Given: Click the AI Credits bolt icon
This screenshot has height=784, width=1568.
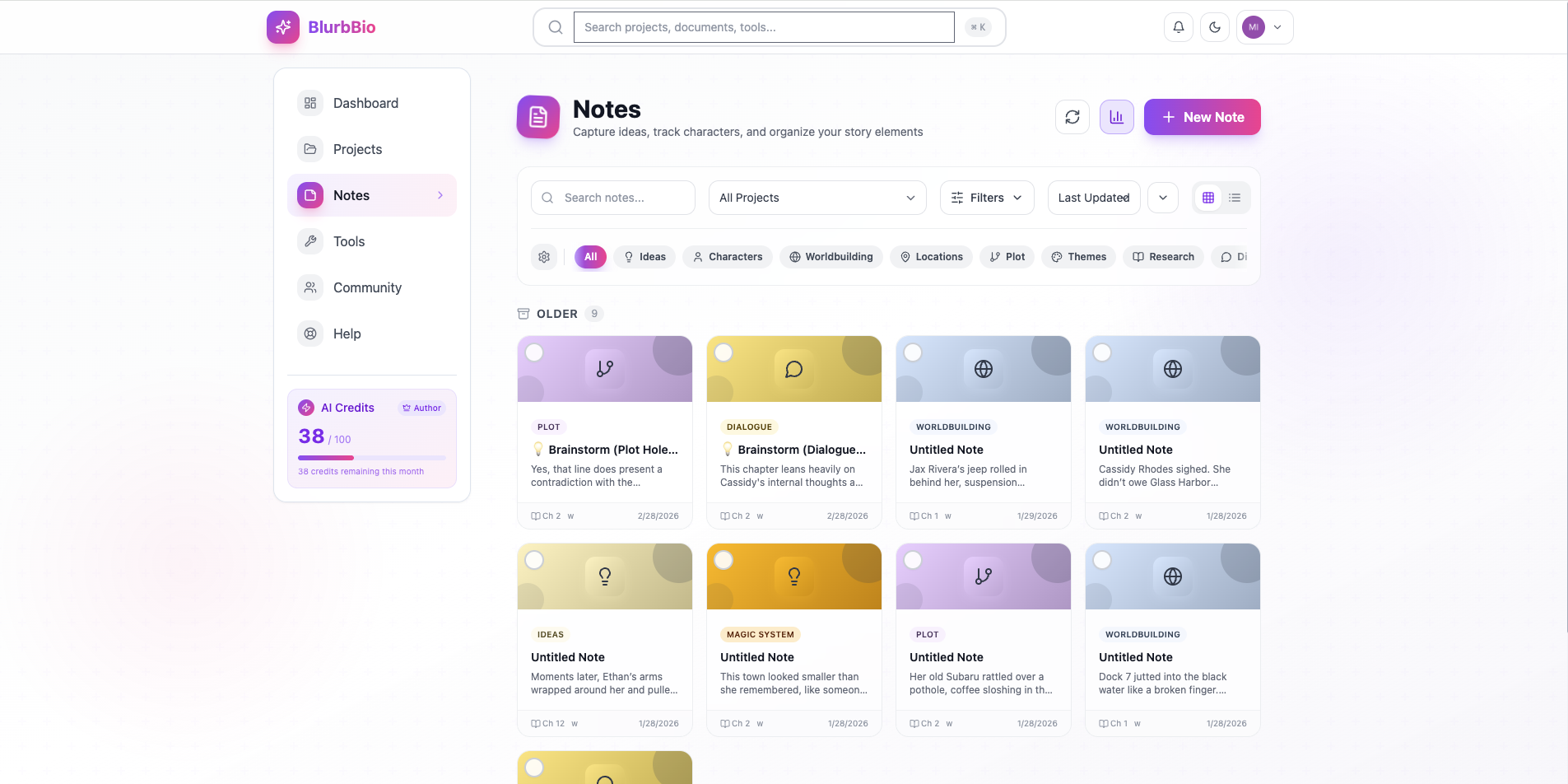Looking at the screenshot, I should (x=306, y=408).
